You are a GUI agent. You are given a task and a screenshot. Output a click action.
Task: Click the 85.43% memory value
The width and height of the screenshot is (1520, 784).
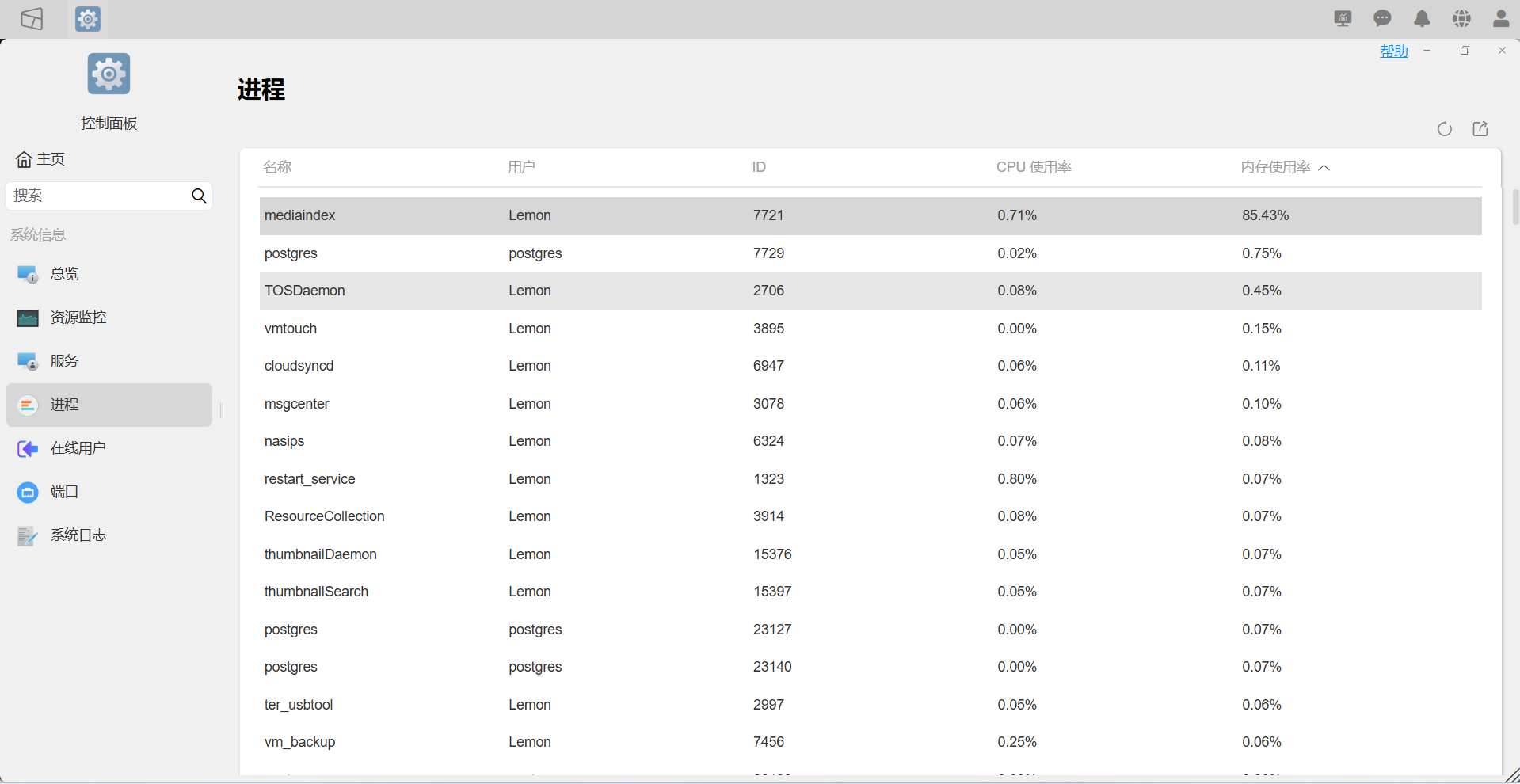[1265, 215]
